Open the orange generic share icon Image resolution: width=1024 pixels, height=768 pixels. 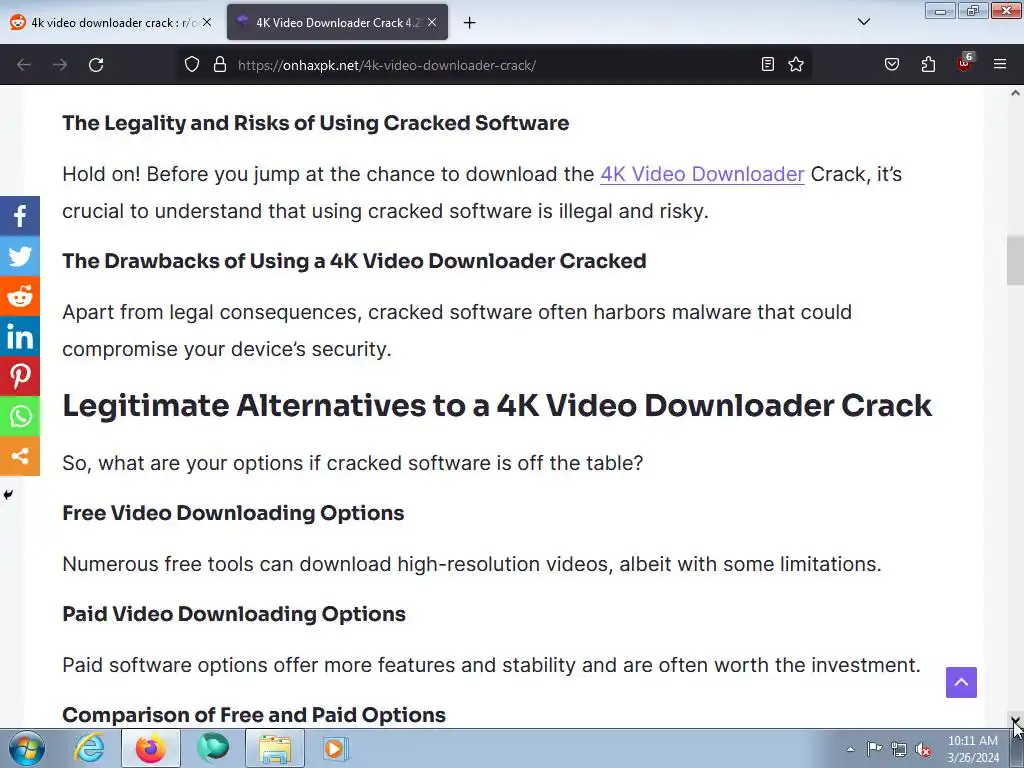point(20,456)
